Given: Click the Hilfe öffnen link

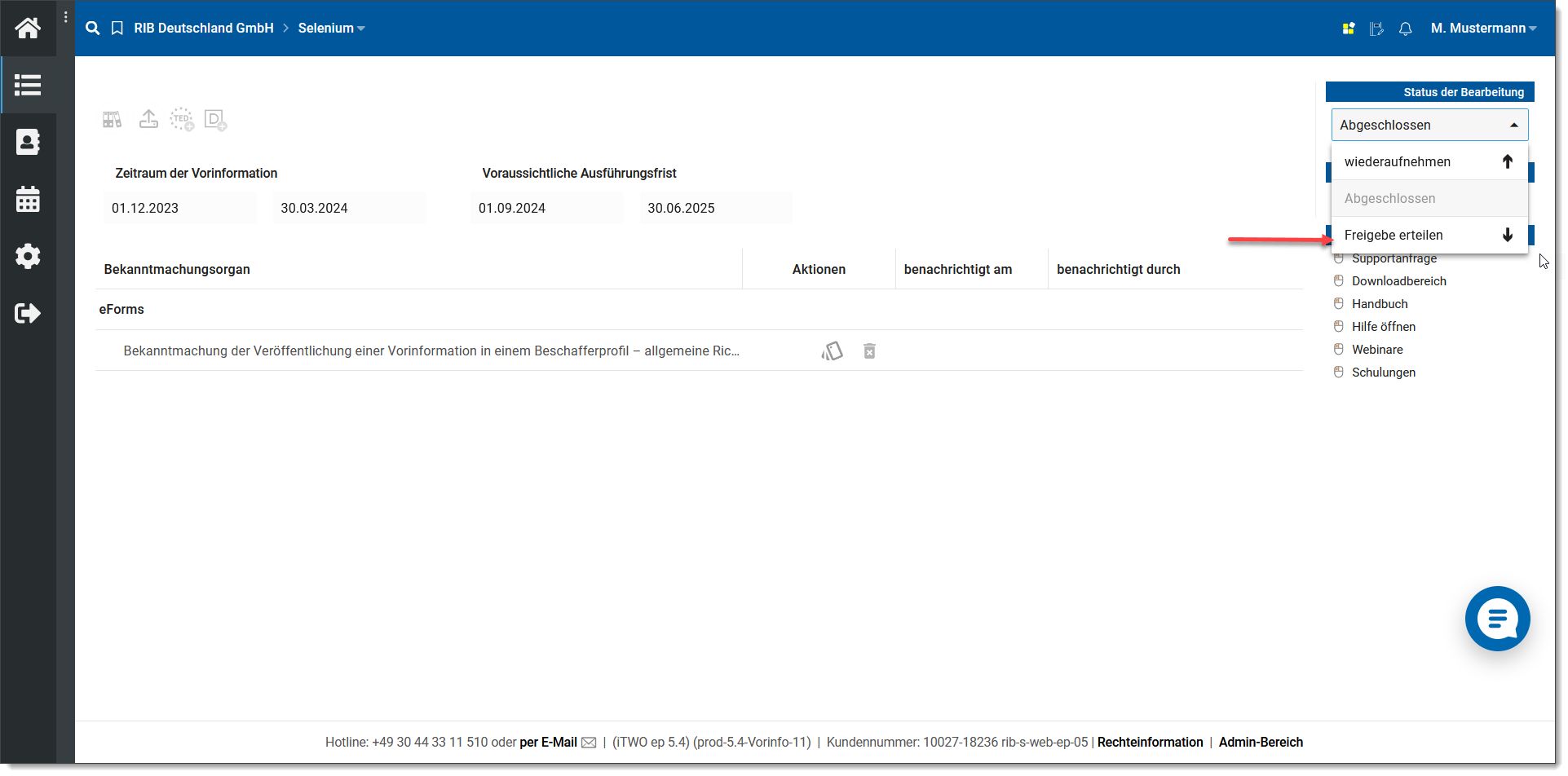Looking at the screenshot, I should pyautogui.click(x=1383, y=327).
